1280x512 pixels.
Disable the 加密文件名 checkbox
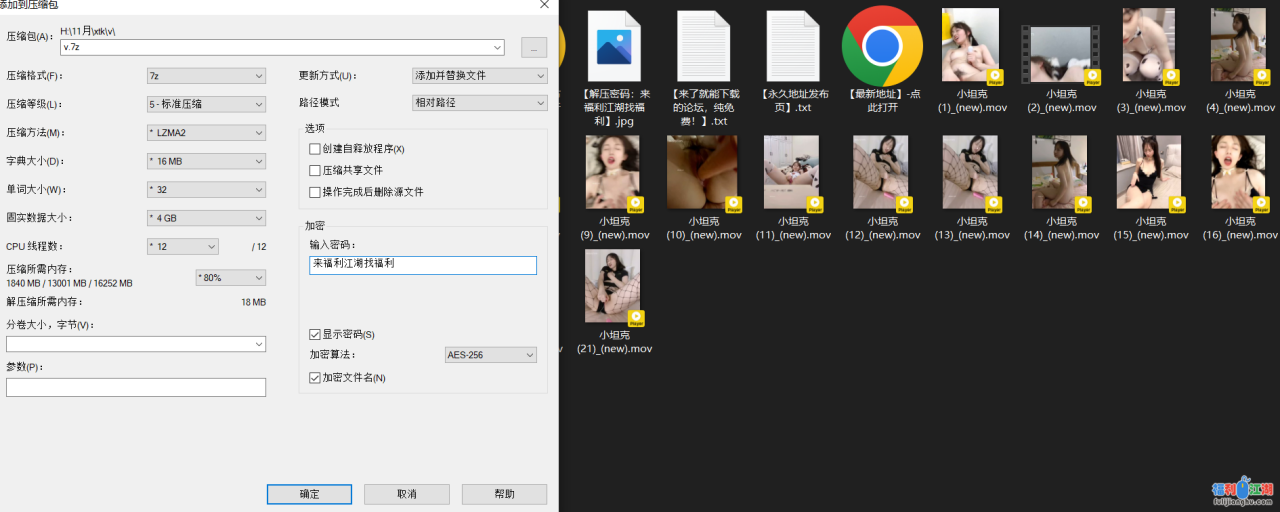[x=315, y=378]
